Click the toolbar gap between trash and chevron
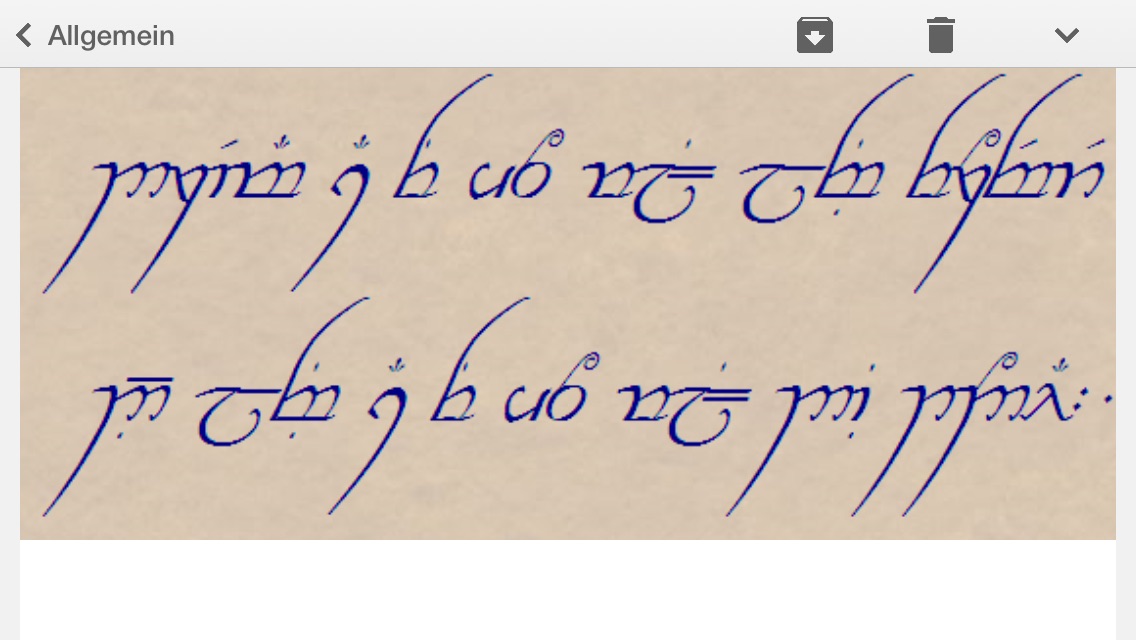Image resolution: width=1136 pixels, height=640 pixels. pos(1004,35)
